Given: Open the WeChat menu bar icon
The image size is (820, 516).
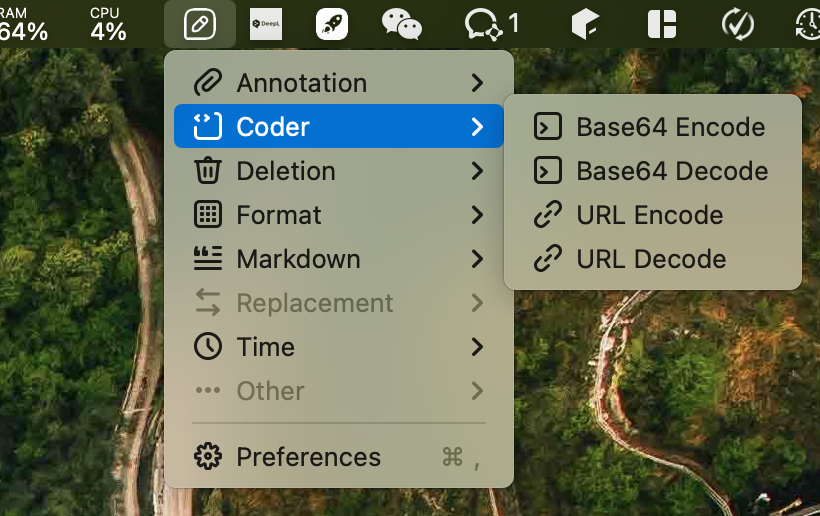Looking at the screenshot, I should click(x=402, y=24).
